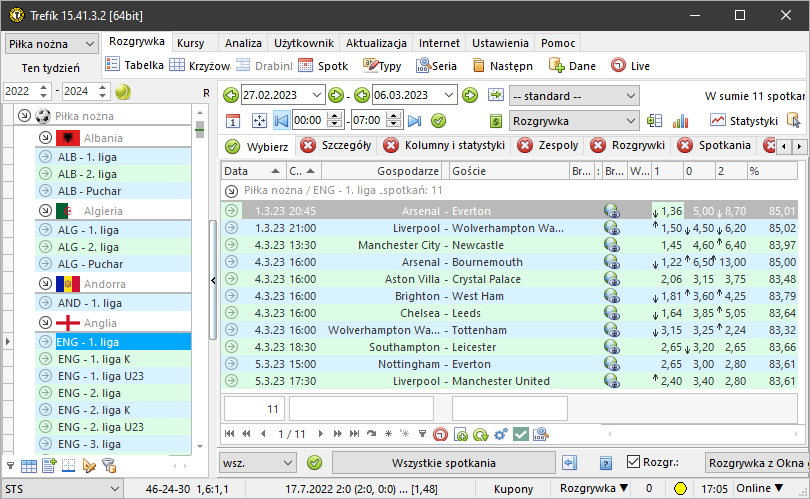
Task: Click the Ten tydzień button
Action: coord(52,68)
